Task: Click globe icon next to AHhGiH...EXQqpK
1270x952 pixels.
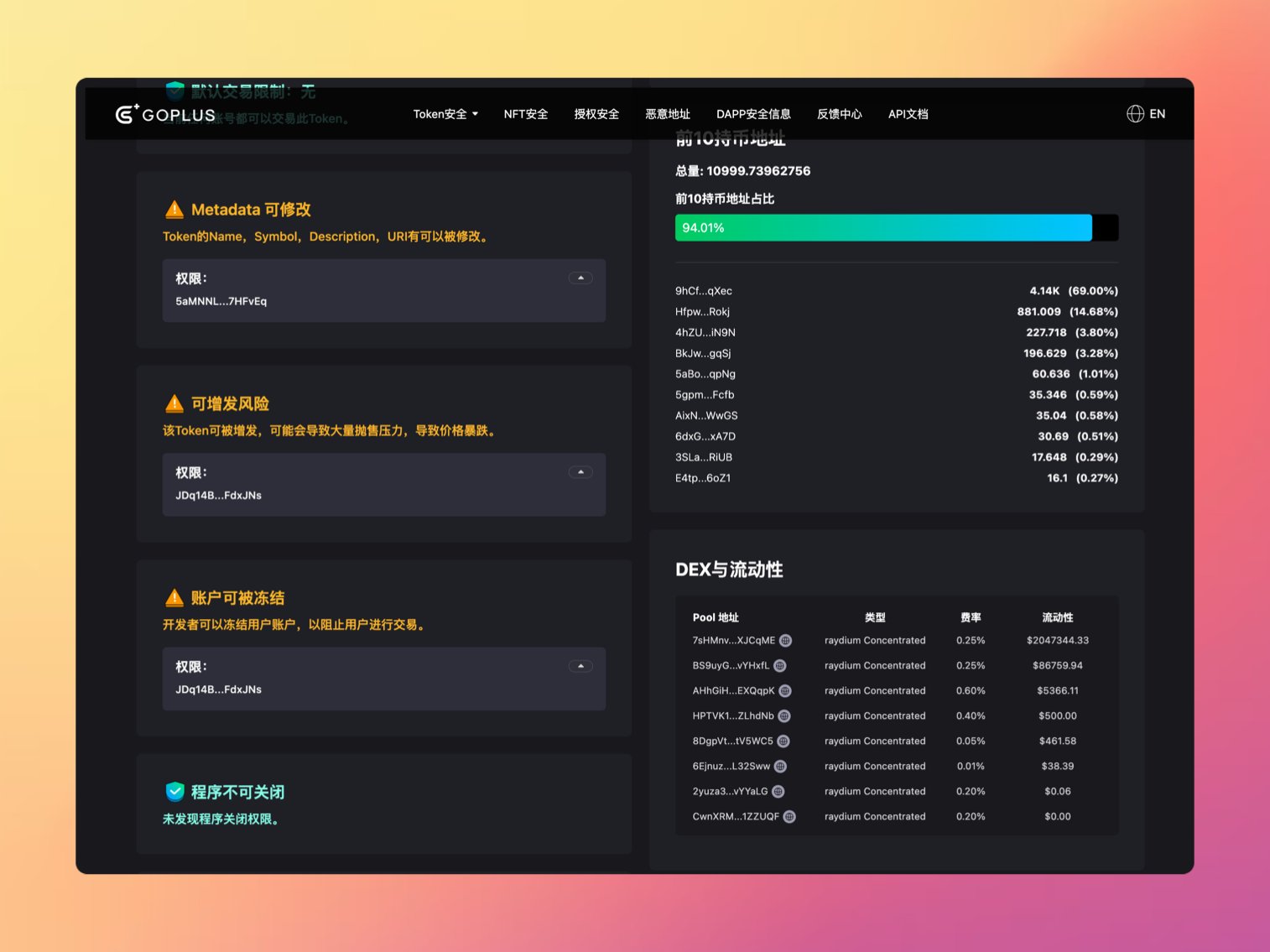Action: click(785, 691)
